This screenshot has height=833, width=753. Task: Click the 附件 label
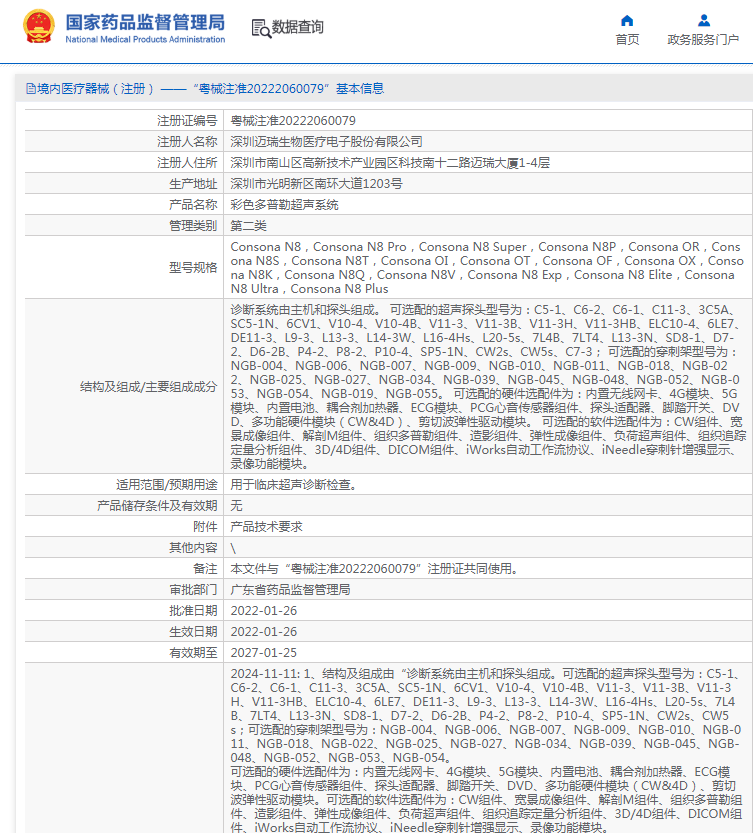[x=205, y=526]
